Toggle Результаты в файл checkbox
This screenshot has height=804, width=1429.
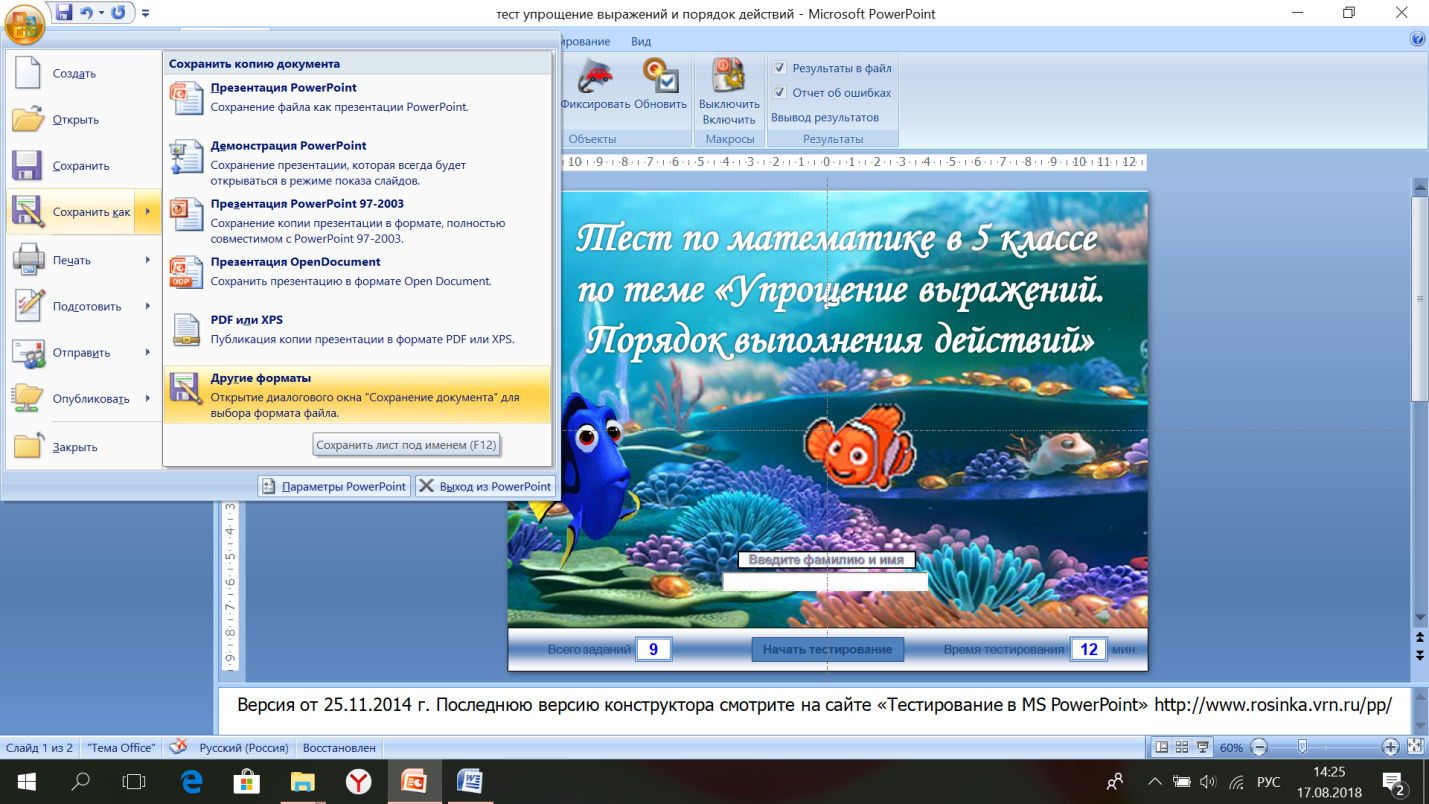(781, 68)
